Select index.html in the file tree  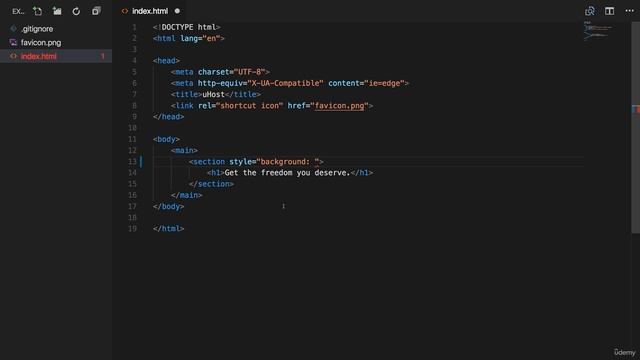coord(56,56)
